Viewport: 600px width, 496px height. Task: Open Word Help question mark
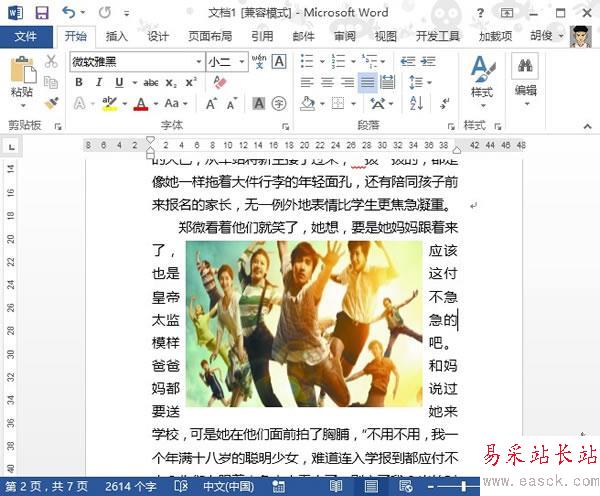[x=481, y=13]
